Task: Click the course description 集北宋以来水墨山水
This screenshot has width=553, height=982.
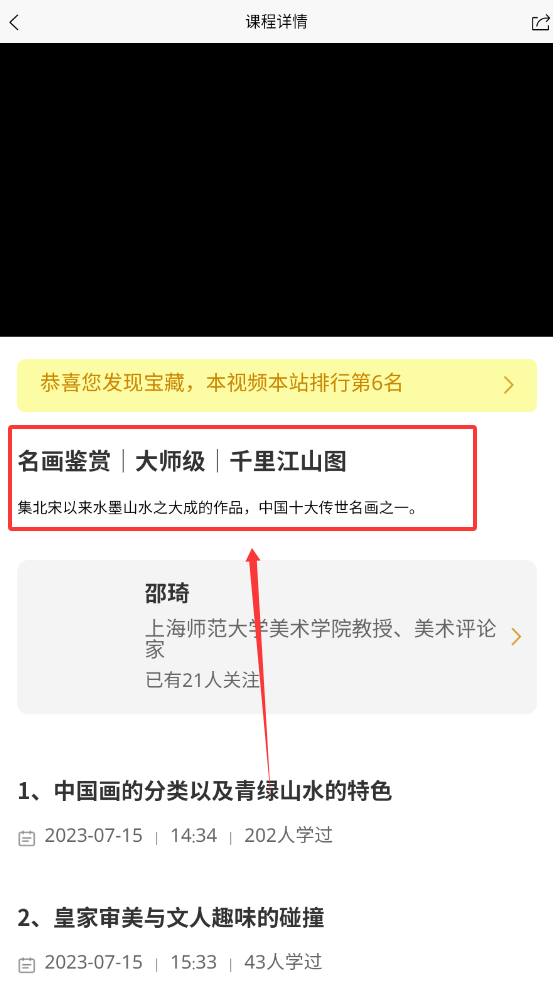Action: pyautogui.click(x=217, y=507)
